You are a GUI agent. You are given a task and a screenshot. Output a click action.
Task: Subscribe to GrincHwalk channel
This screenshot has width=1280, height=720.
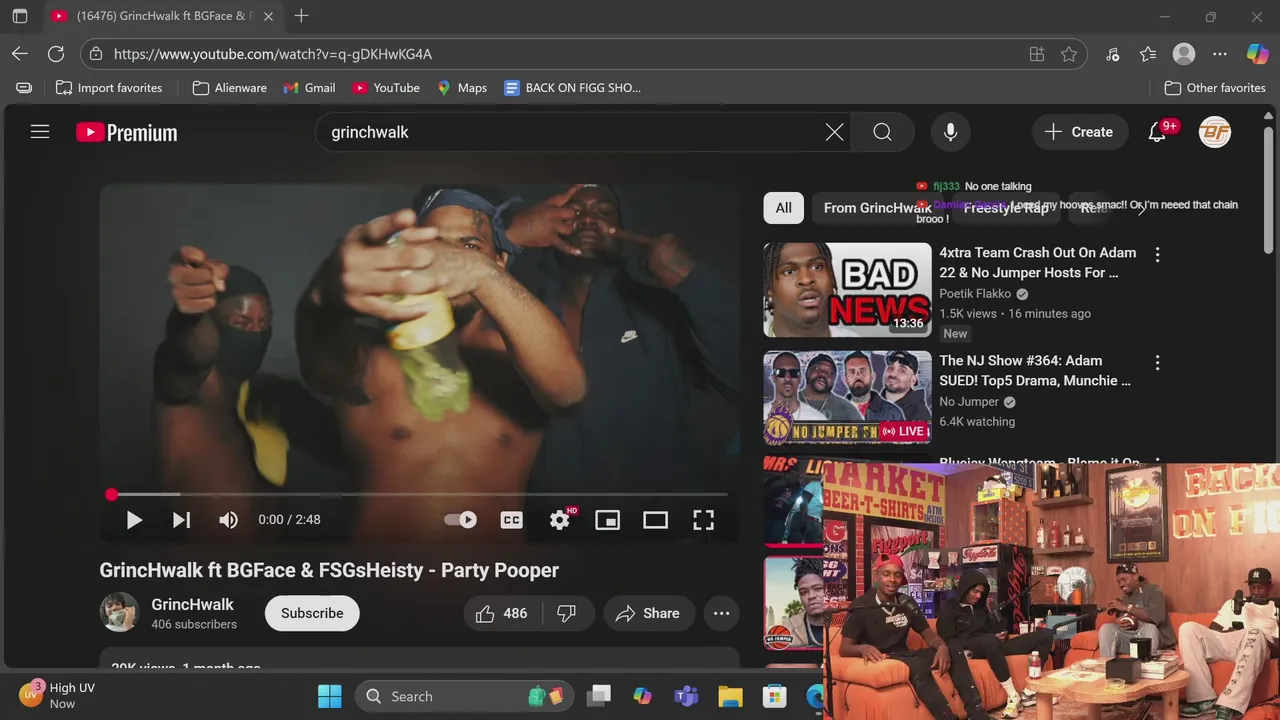pos(312,614)
